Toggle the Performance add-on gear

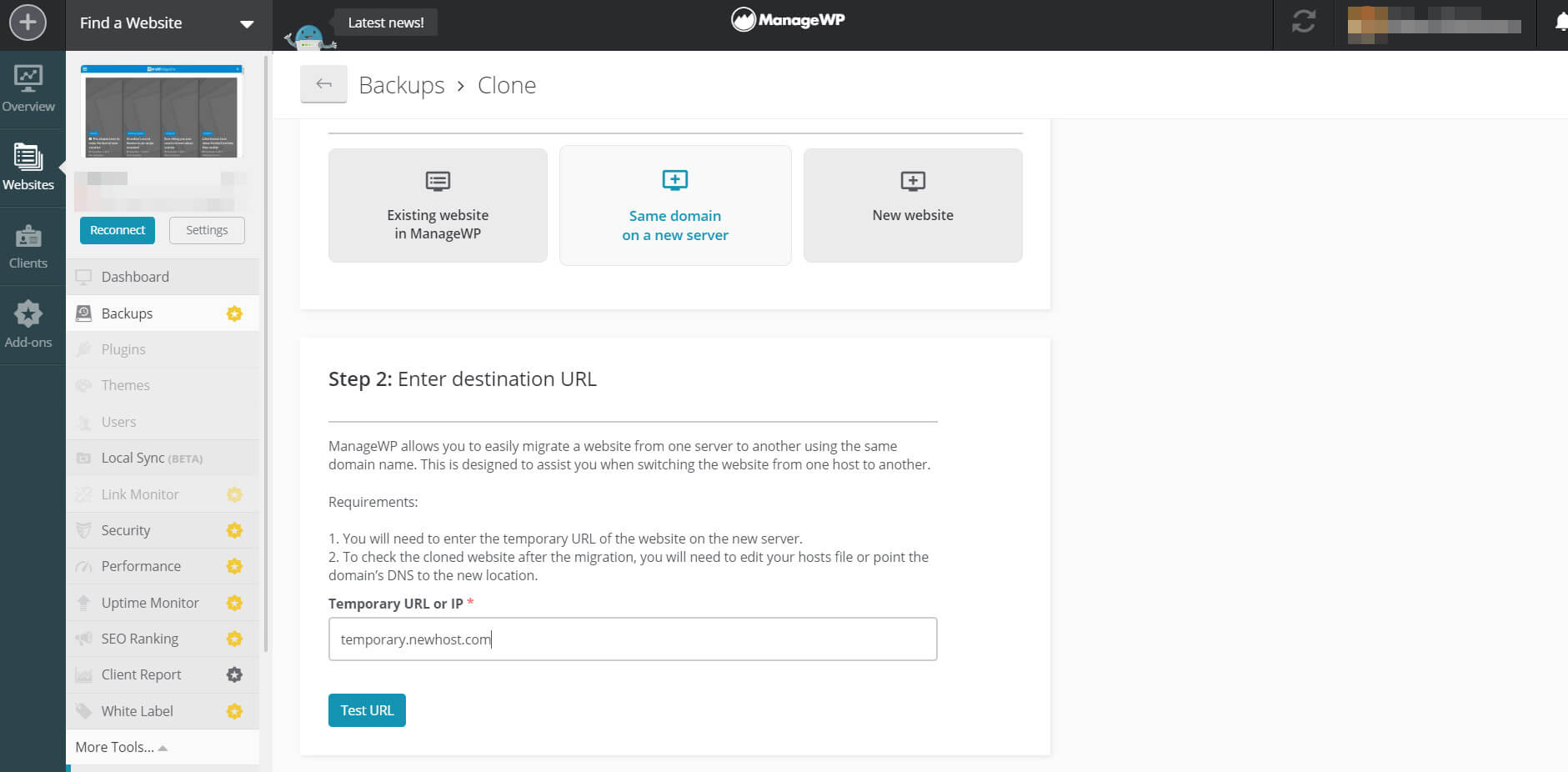point(233,566)
